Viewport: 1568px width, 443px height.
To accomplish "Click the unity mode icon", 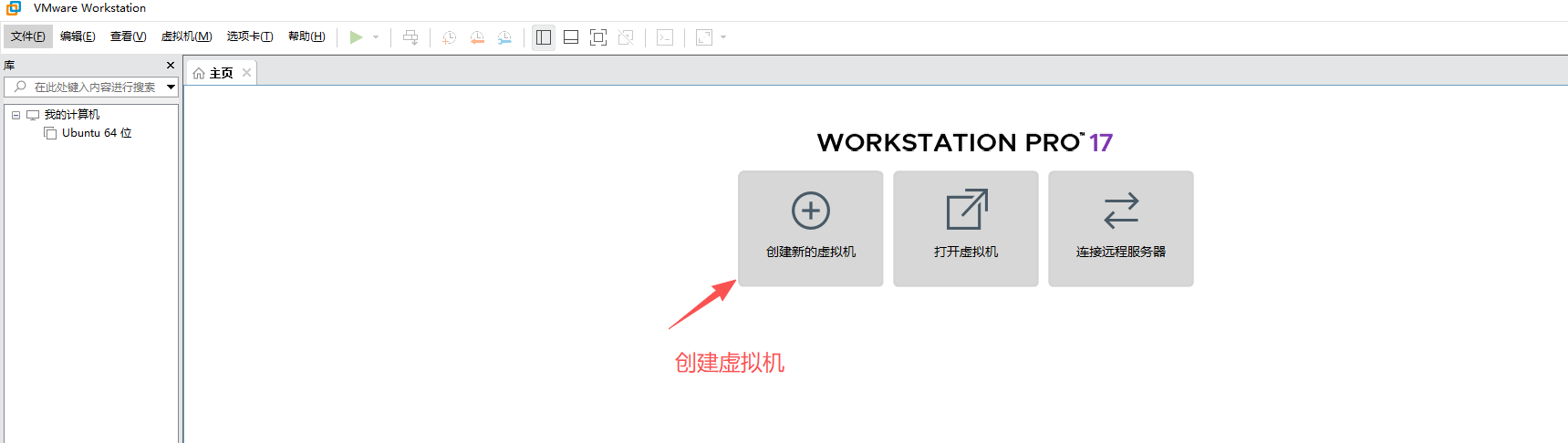I will coord(626,37).
